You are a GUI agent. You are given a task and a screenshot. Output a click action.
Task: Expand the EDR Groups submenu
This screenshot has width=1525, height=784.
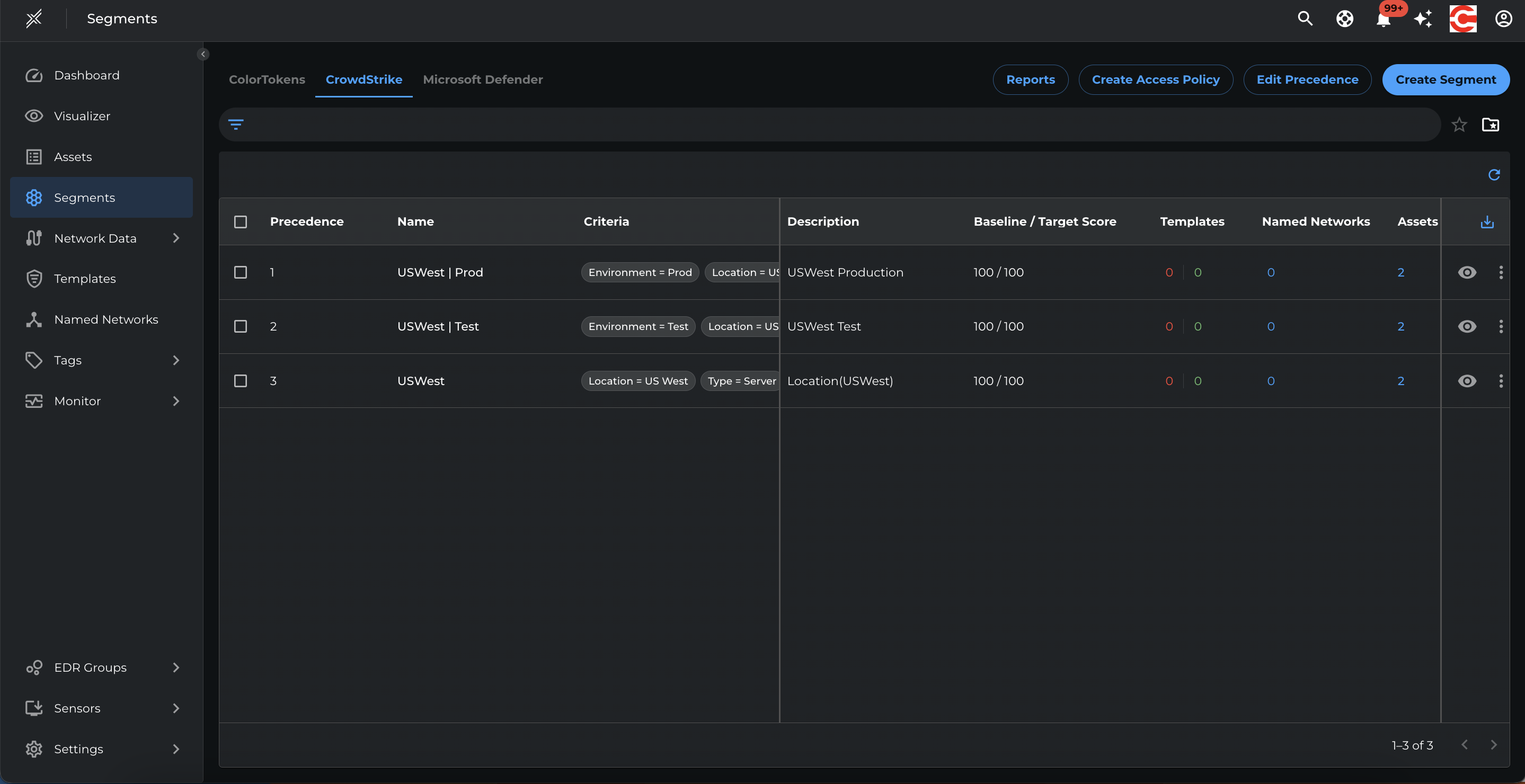175,667
